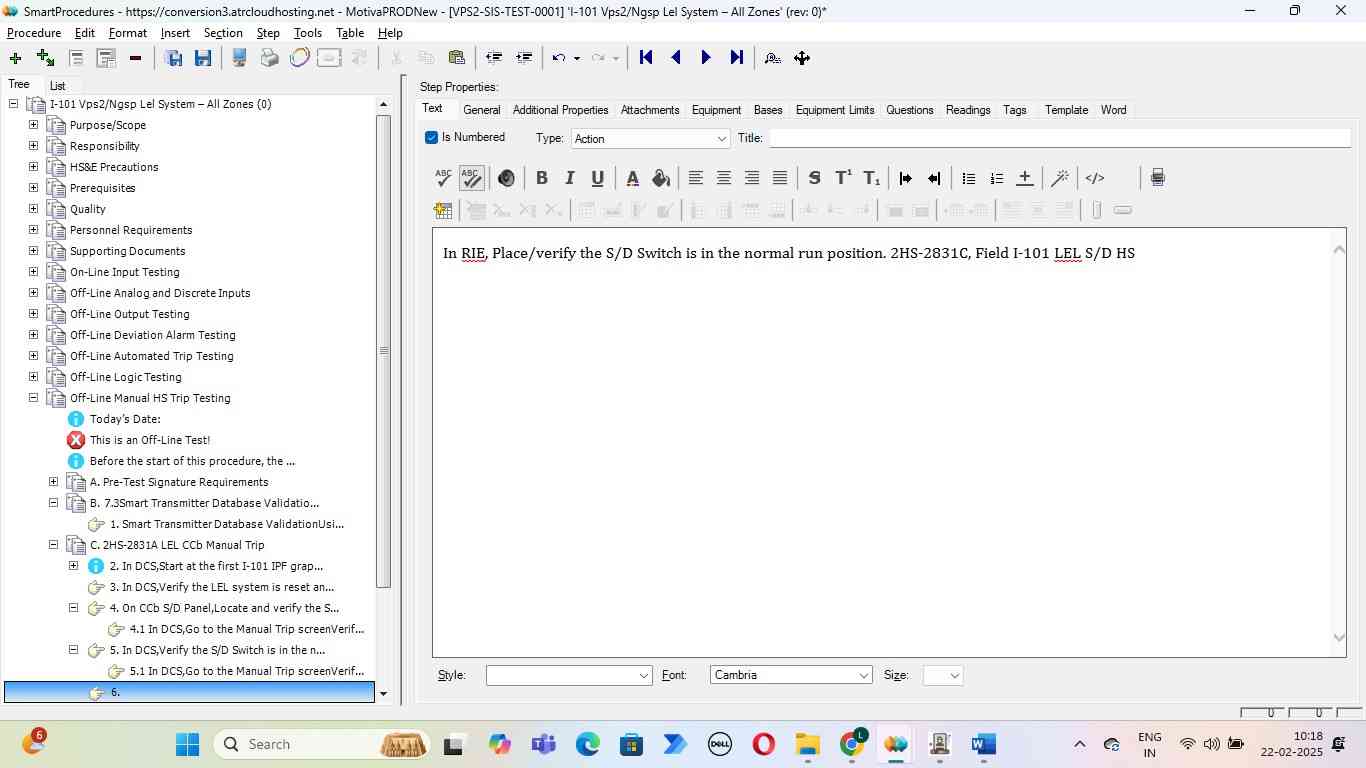
Task: Go to next step with right arrow
Action: pos(706,58)
